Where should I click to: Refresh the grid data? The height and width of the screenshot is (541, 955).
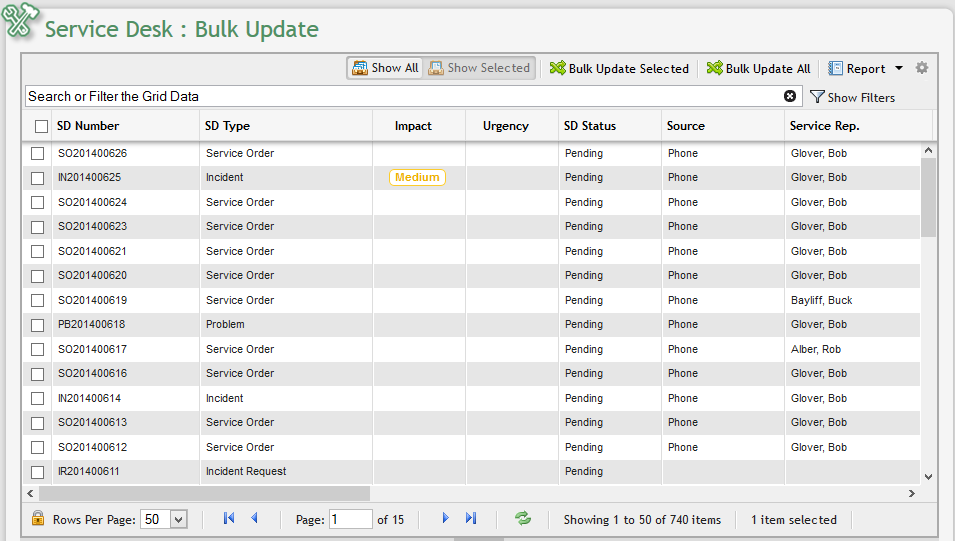click(x=523, y=518)
